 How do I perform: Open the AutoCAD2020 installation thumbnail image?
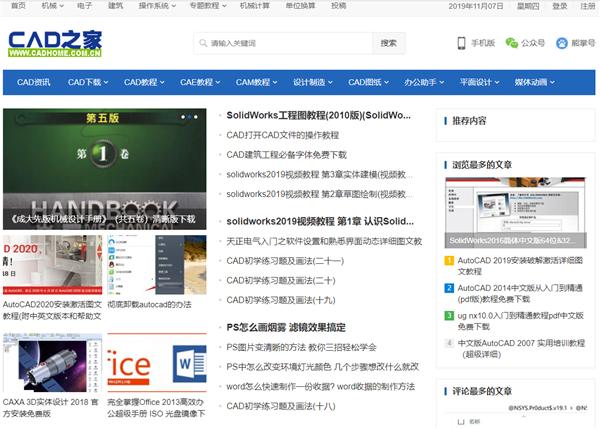pos(52,265)
